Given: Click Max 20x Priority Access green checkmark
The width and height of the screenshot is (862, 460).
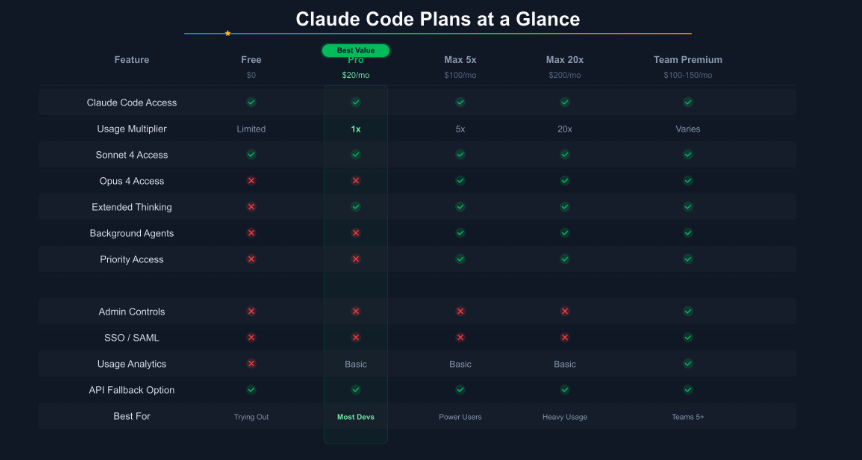Looking at the screenshot, I should [x=565, y=259].
